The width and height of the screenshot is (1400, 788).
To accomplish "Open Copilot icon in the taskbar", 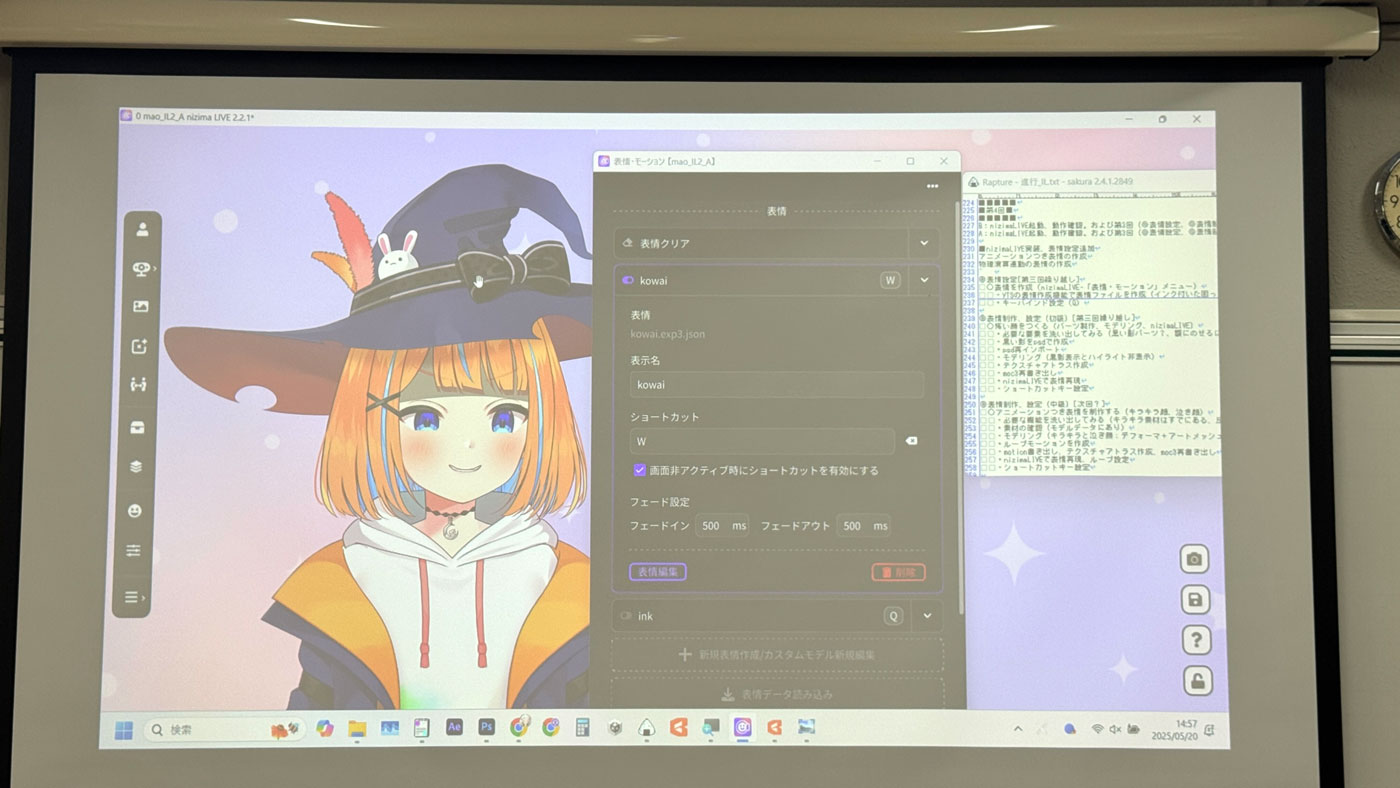I will (325, 728).
